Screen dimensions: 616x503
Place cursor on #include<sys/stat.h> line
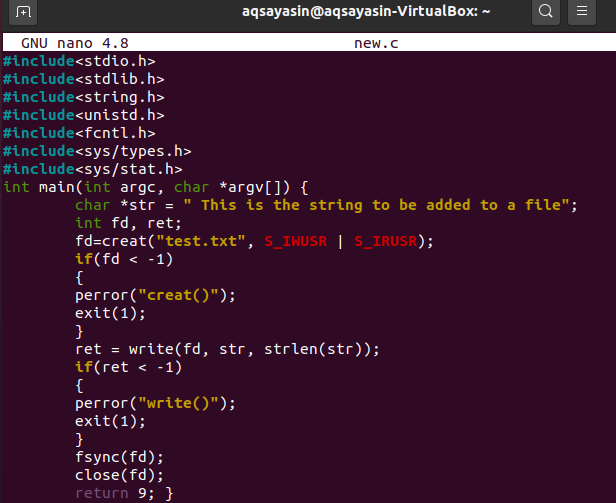pyautogui.click(x=93, y=169)
